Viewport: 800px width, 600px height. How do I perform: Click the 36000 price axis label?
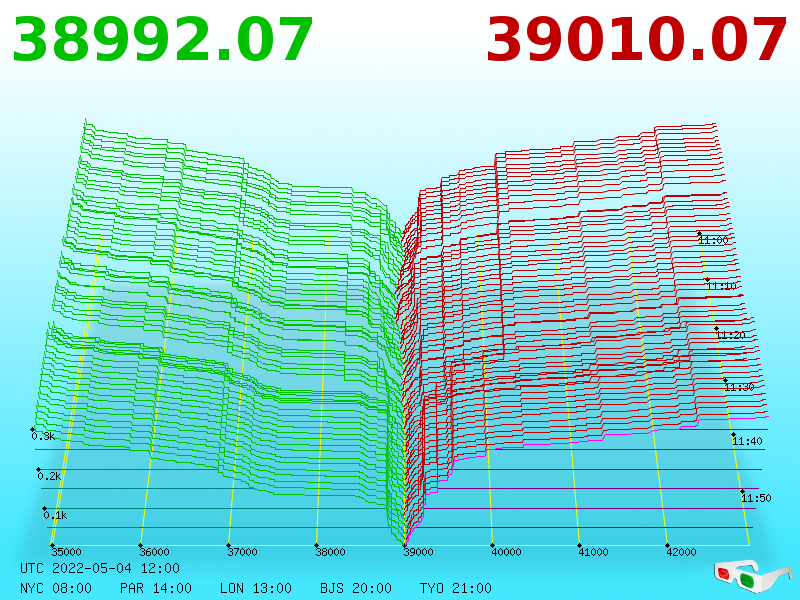point(155,552)
